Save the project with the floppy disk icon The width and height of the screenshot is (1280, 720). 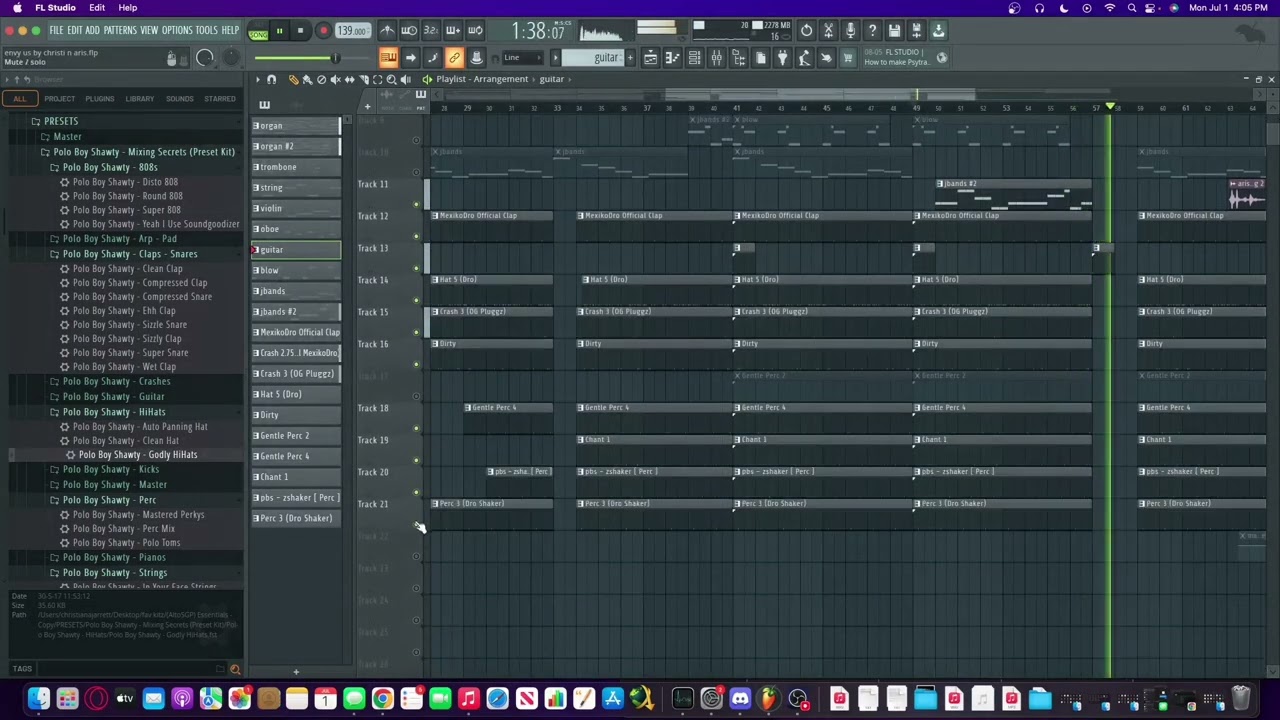coord(894,31)
